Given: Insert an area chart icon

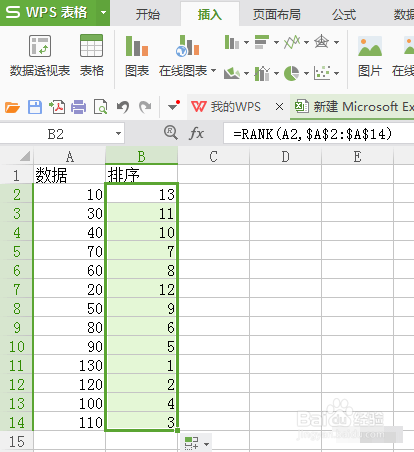Looking at the screenshot, I should 232,73.
